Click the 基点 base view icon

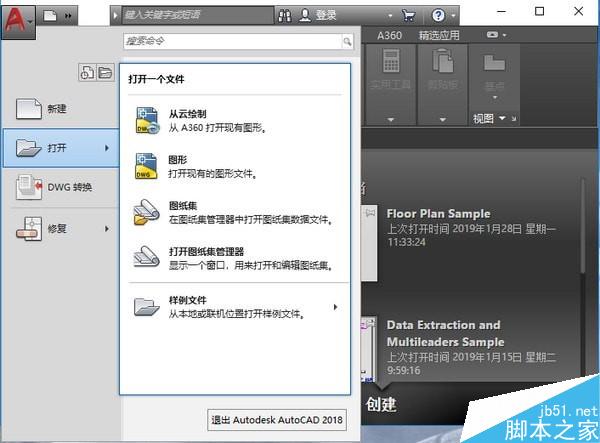(x=494, y=63)
